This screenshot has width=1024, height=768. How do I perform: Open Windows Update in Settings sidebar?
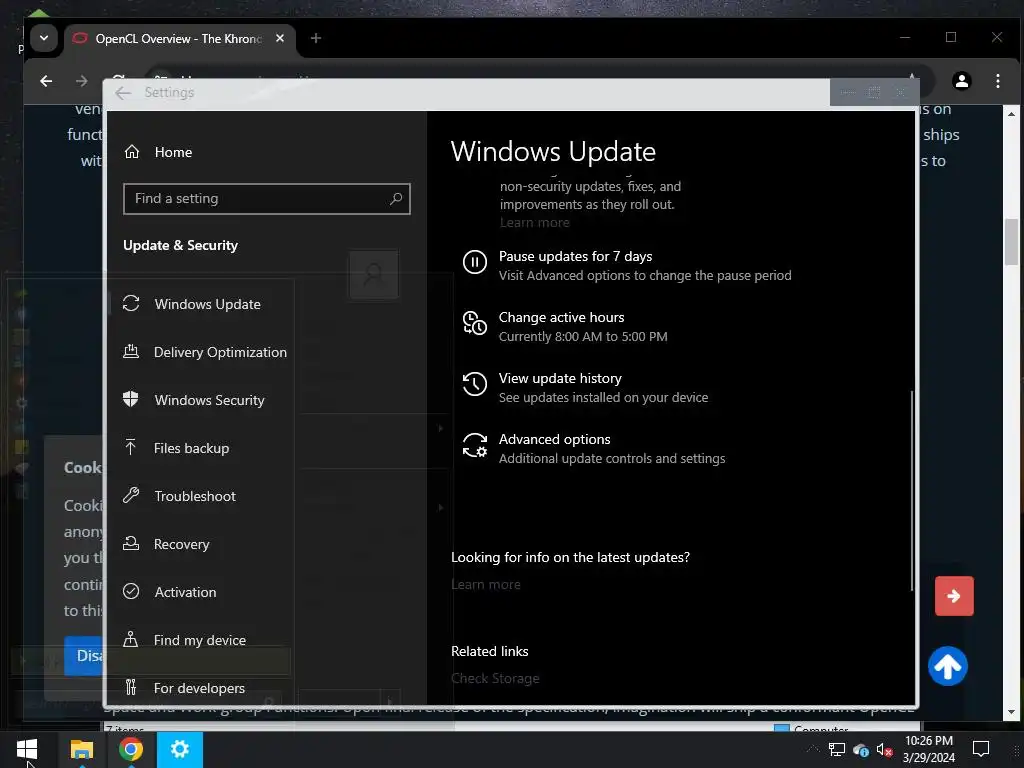207,304
